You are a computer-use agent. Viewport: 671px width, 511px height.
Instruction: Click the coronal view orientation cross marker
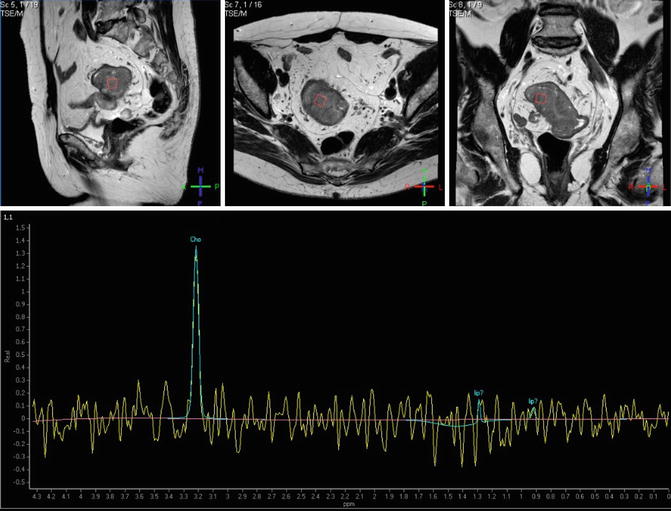(647, 186)
